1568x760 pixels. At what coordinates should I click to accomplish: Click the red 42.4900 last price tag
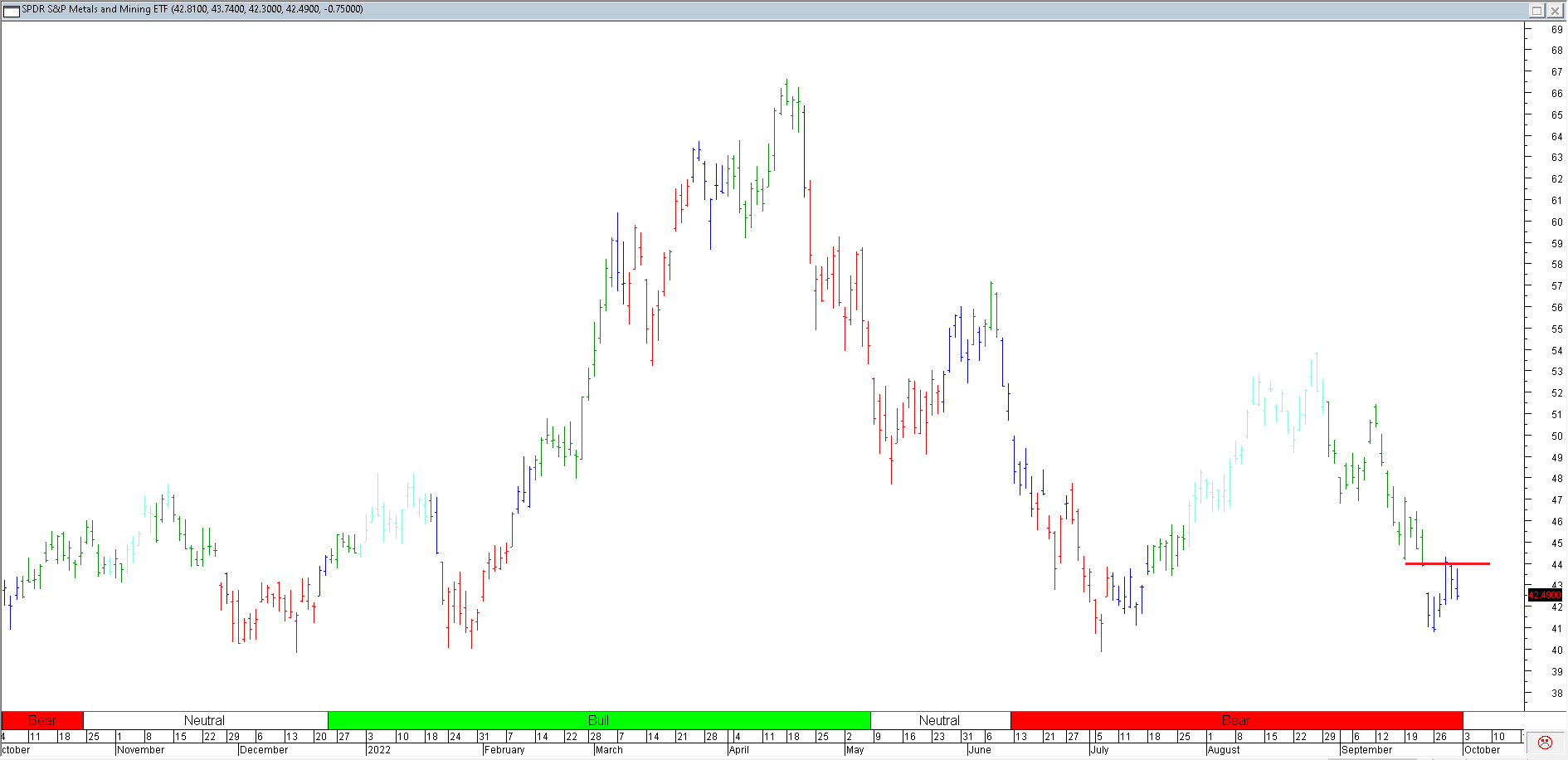[x=1545, y=595]
